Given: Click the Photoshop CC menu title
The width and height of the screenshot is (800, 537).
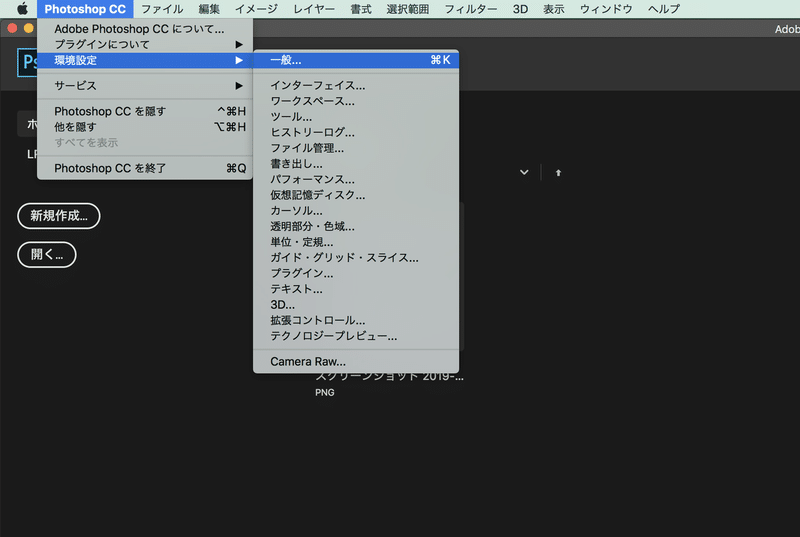Looking at the screenshot, I should pos(85,9).
